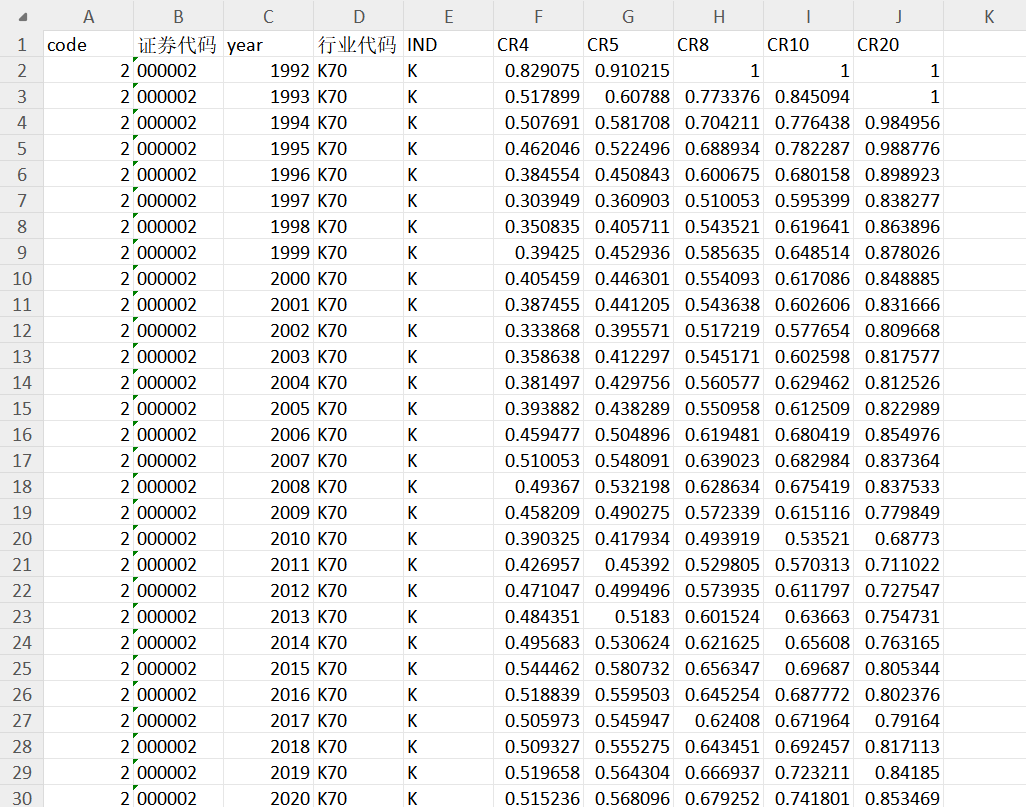Image resolution: width=1026 pixels, height=807 pixels.
Task: Select row 30 header
Action: pyautogui.click(x=22, y=797)
